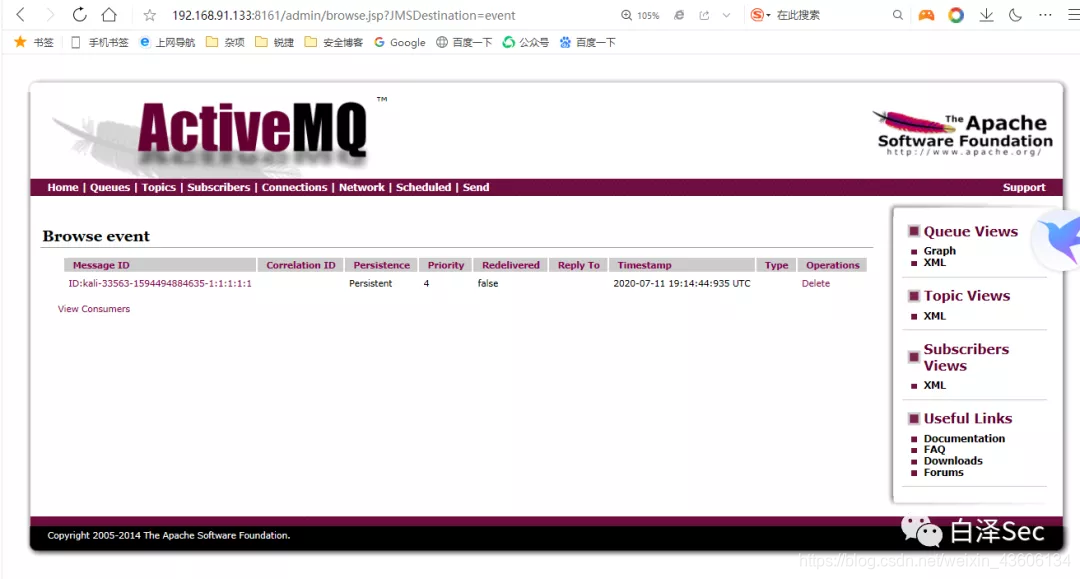Reload the page with the refresh icon
The width and height of the screenshot is (1080, 579).
point(79,14)
